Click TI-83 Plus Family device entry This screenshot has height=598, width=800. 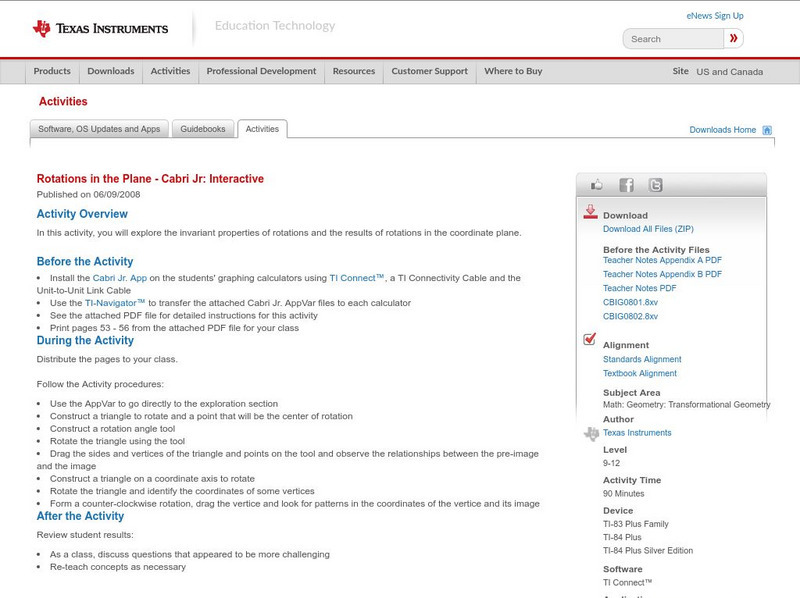636,524
